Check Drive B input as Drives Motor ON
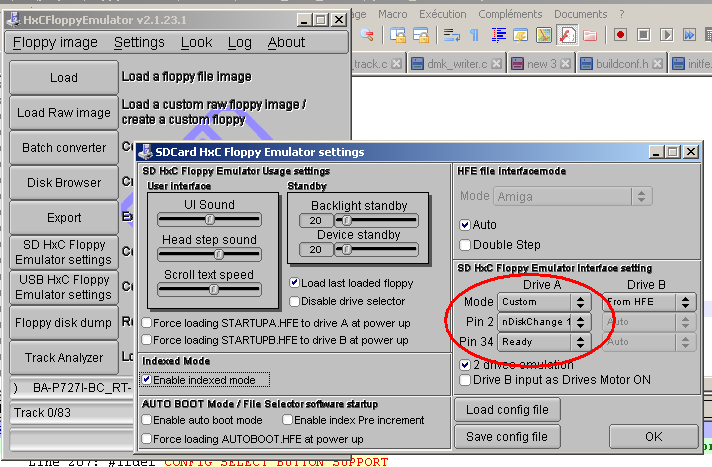Viewport: 712px width, 467px height. (465, 380)
